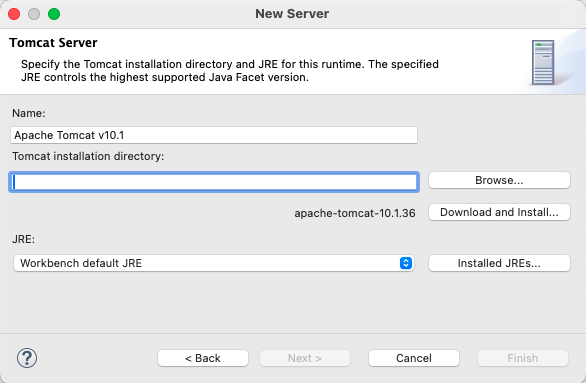The image size is (586, 383).
Task: Click the "Tomcat installation directory:" label
Action: click(88, 156)
